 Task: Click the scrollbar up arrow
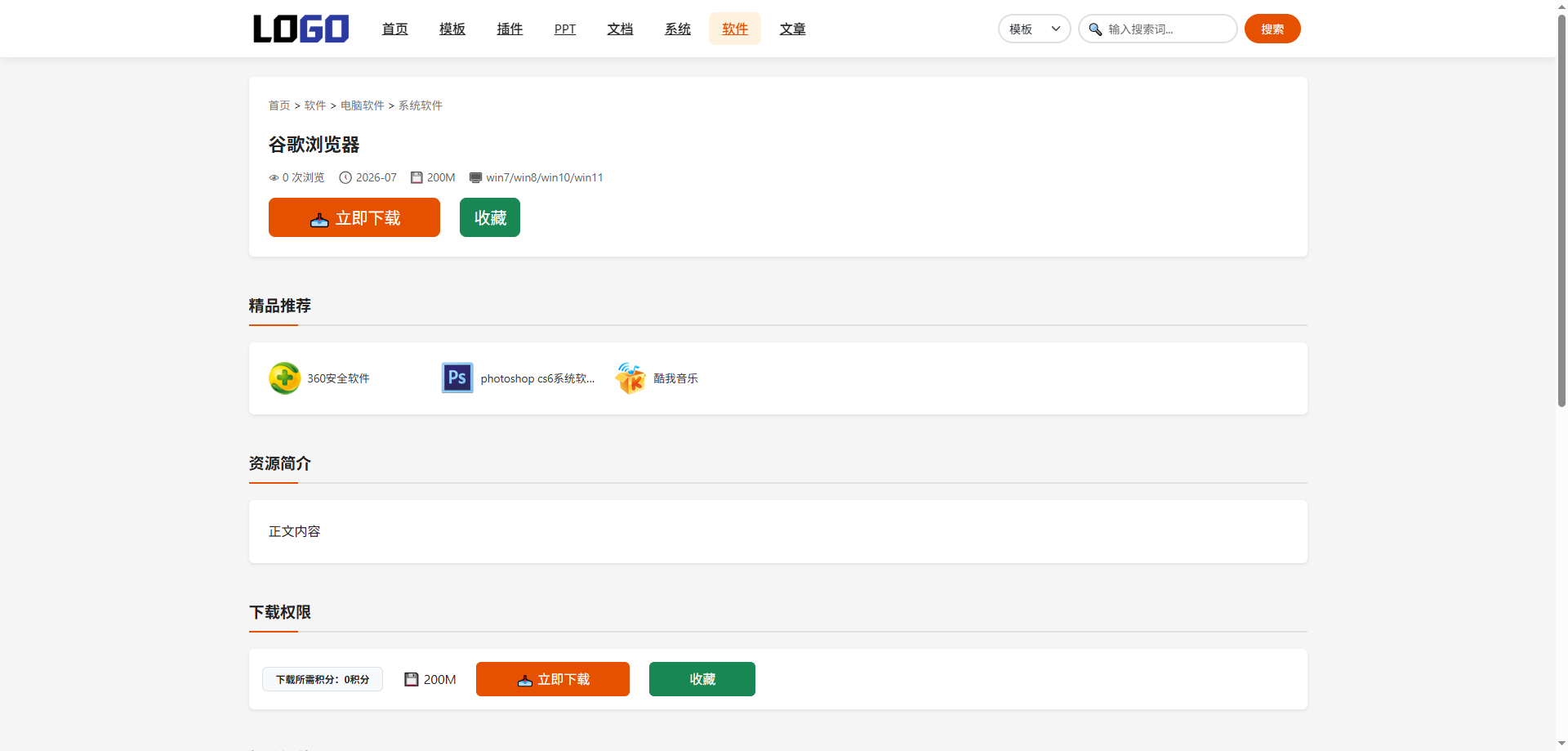(1561, 6)
